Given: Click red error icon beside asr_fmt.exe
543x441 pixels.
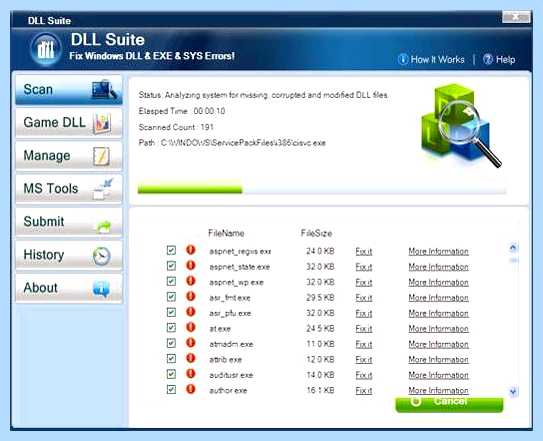Looking at the screenshot, I should (190, 296).
